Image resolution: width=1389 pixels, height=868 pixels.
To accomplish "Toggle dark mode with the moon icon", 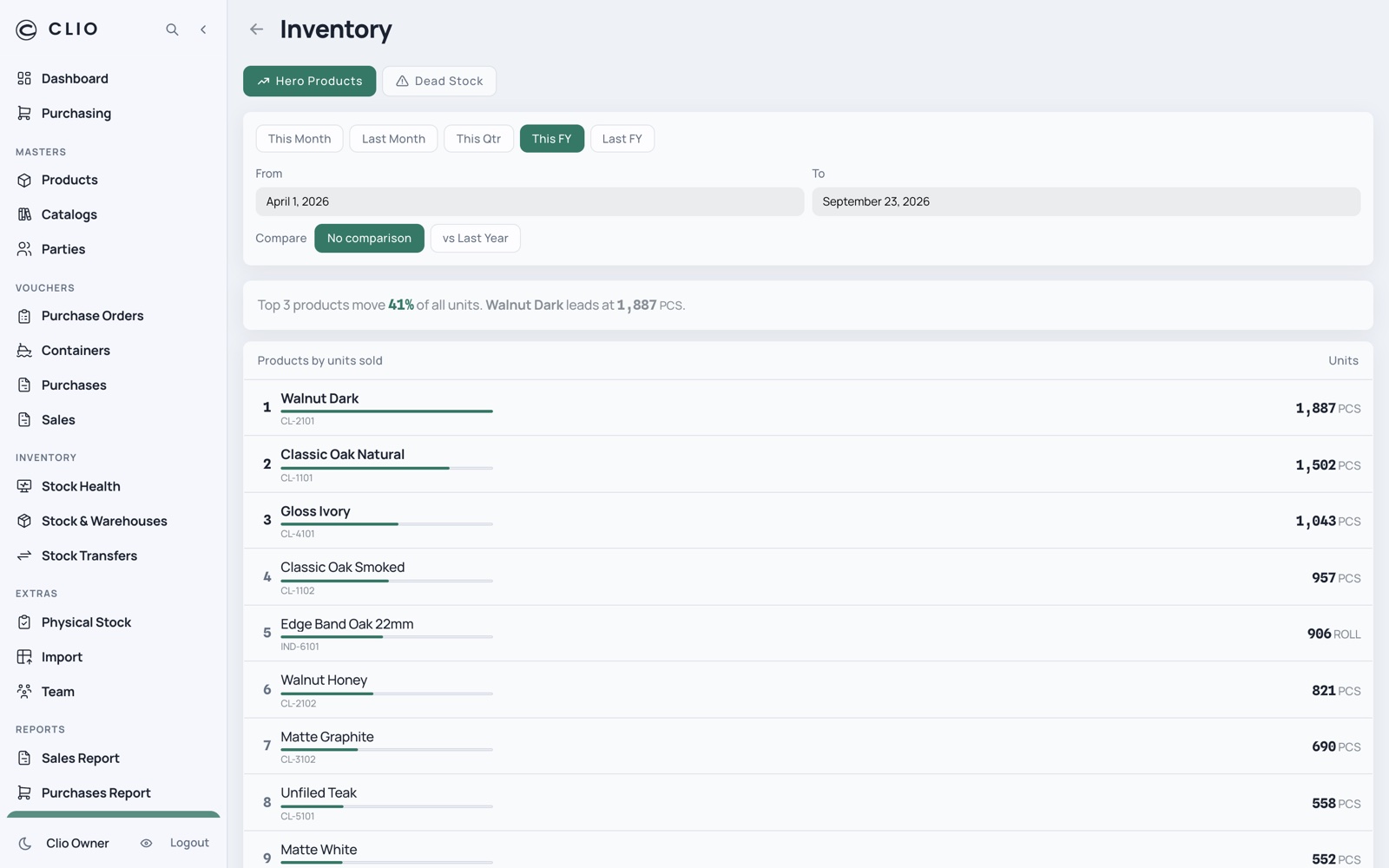I will [x=25, y=844].
